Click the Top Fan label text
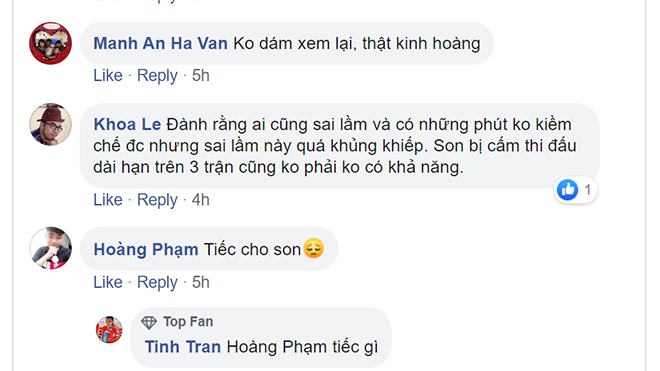The height and width of the screenshot is (371, 660). coord(188,322)
